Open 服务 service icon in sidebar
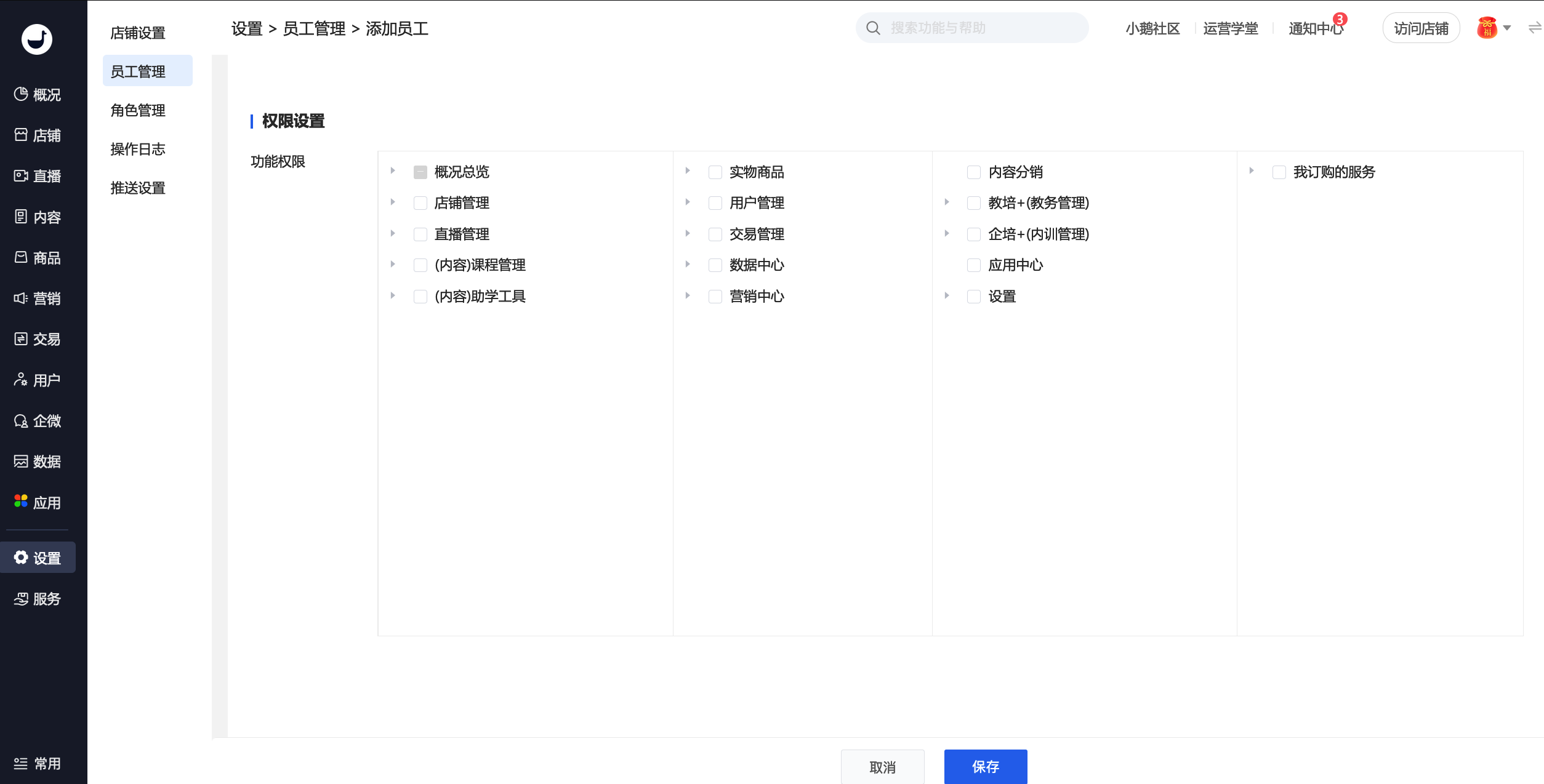Viewport: 1544px width, 784px height. click(x=21, y=598)
